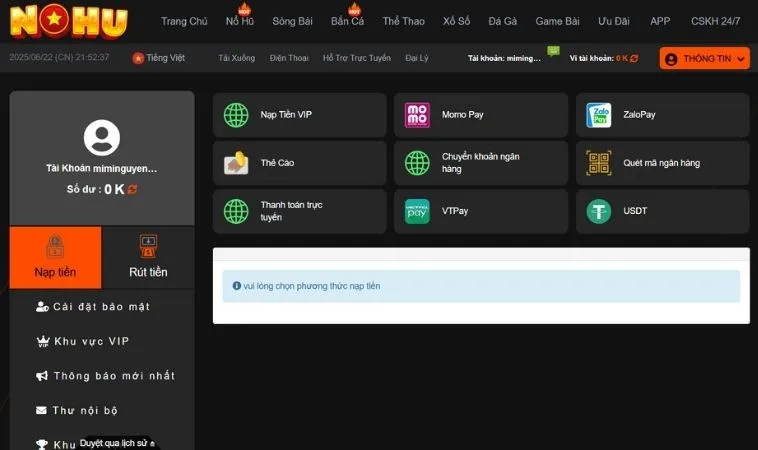Open Cài đặt bảo mật settings
The image size is (758, 450).
(100, 306)
